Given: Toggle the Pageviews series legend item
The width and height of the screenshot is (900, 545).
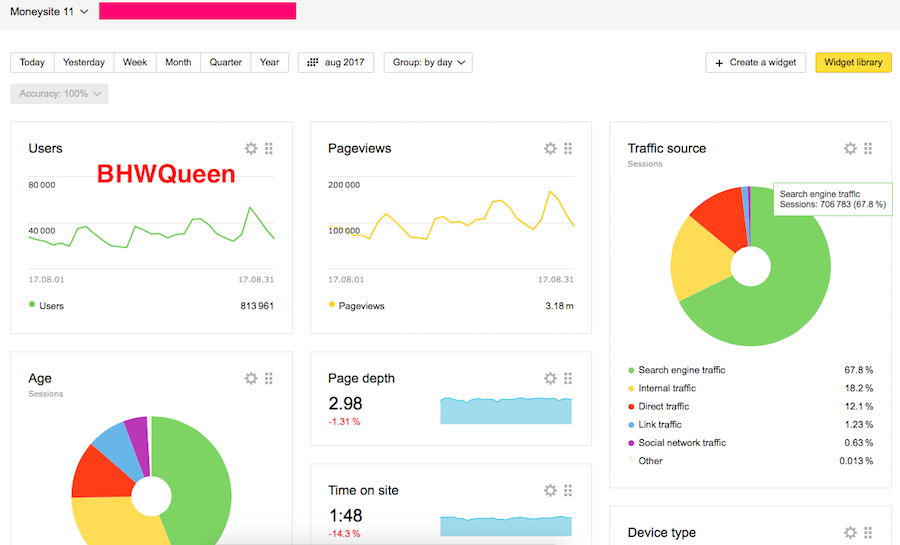Looking at the screenshot, I should 356,306.
